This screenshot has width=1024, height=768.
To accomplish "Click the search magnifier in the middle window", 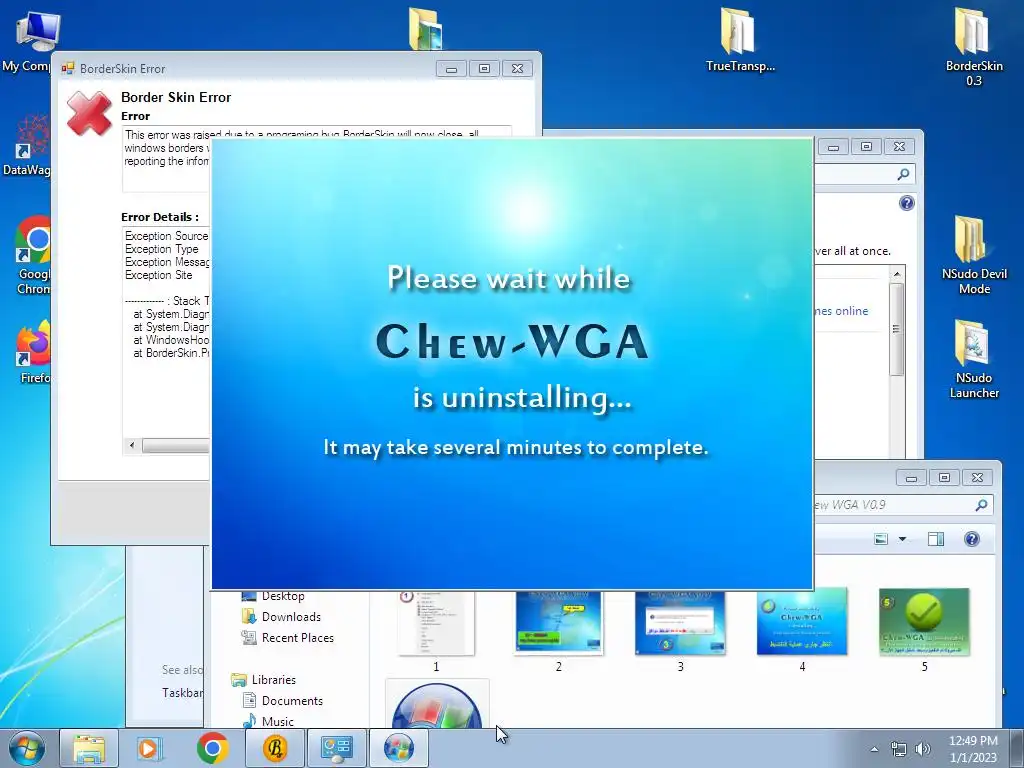I will pyautogui.click(x=903, y=174).
